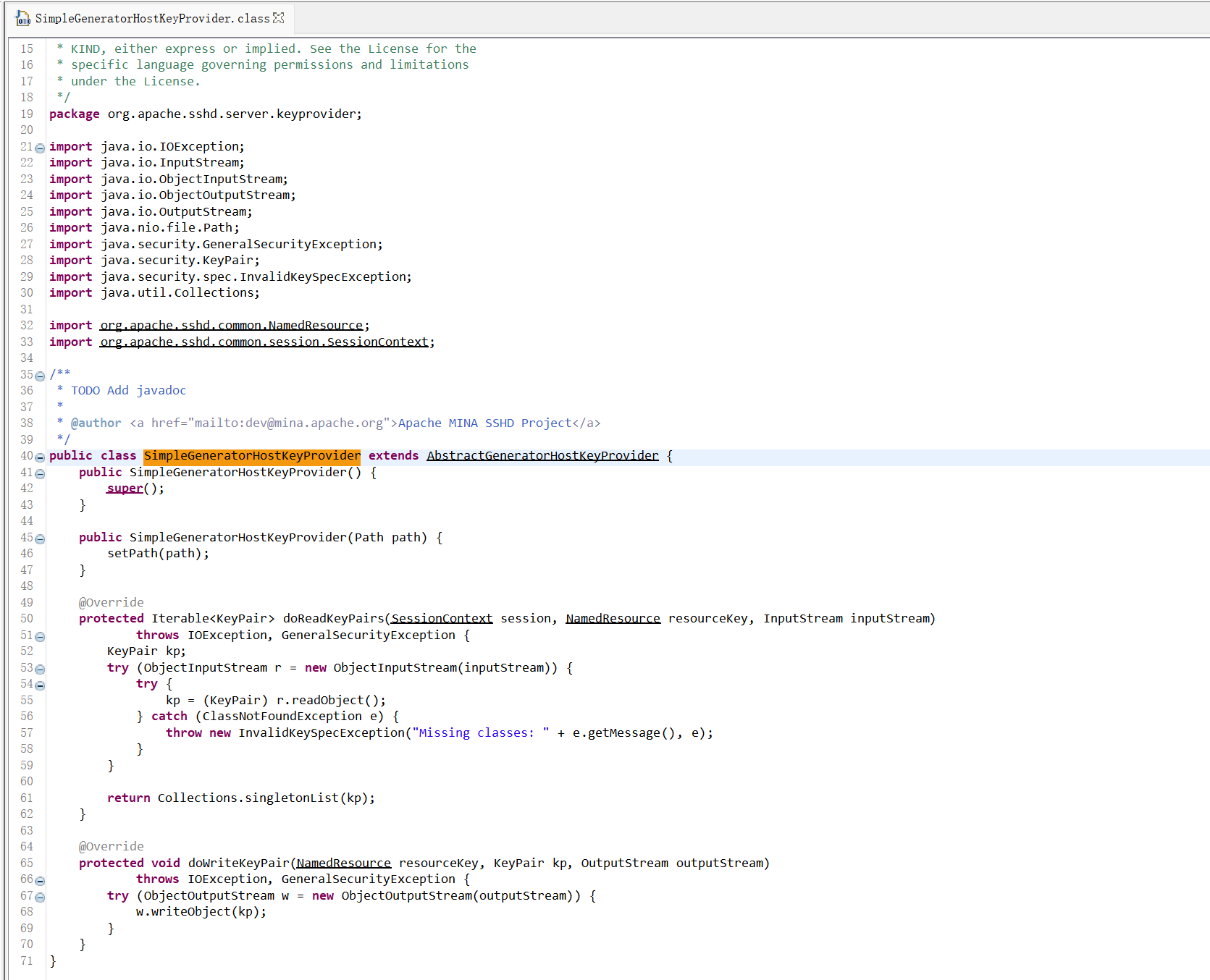Click the @author tag in the Javadoc

(96, 423)
